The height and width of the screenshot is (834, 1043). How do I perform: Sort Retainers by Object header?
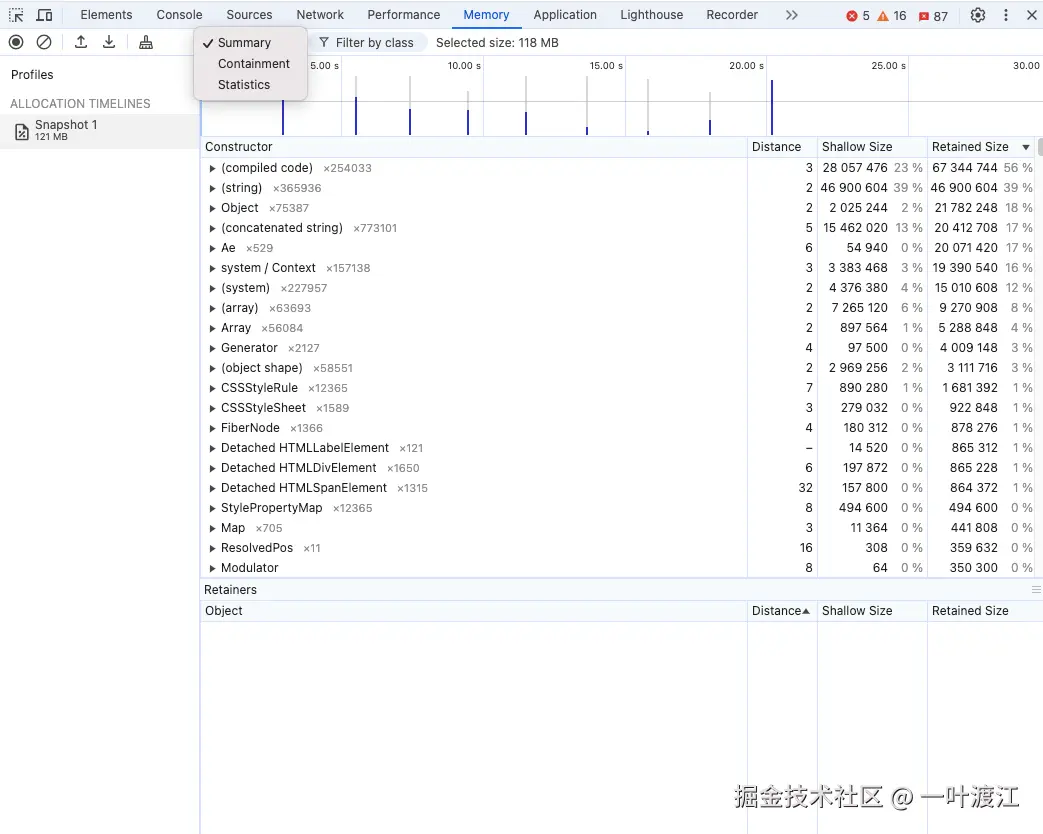[x=474, y=611]
